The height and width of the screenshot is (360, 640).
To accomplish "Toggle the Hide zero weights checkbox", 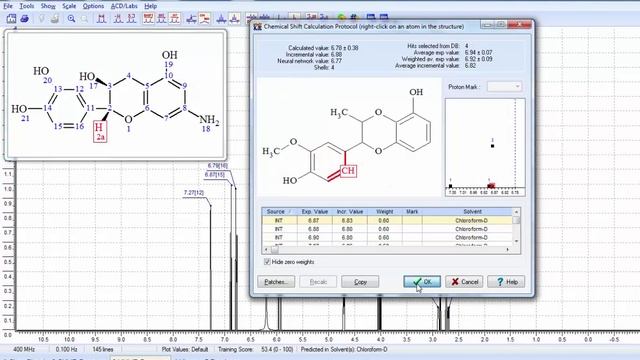I will click(267, 262).
